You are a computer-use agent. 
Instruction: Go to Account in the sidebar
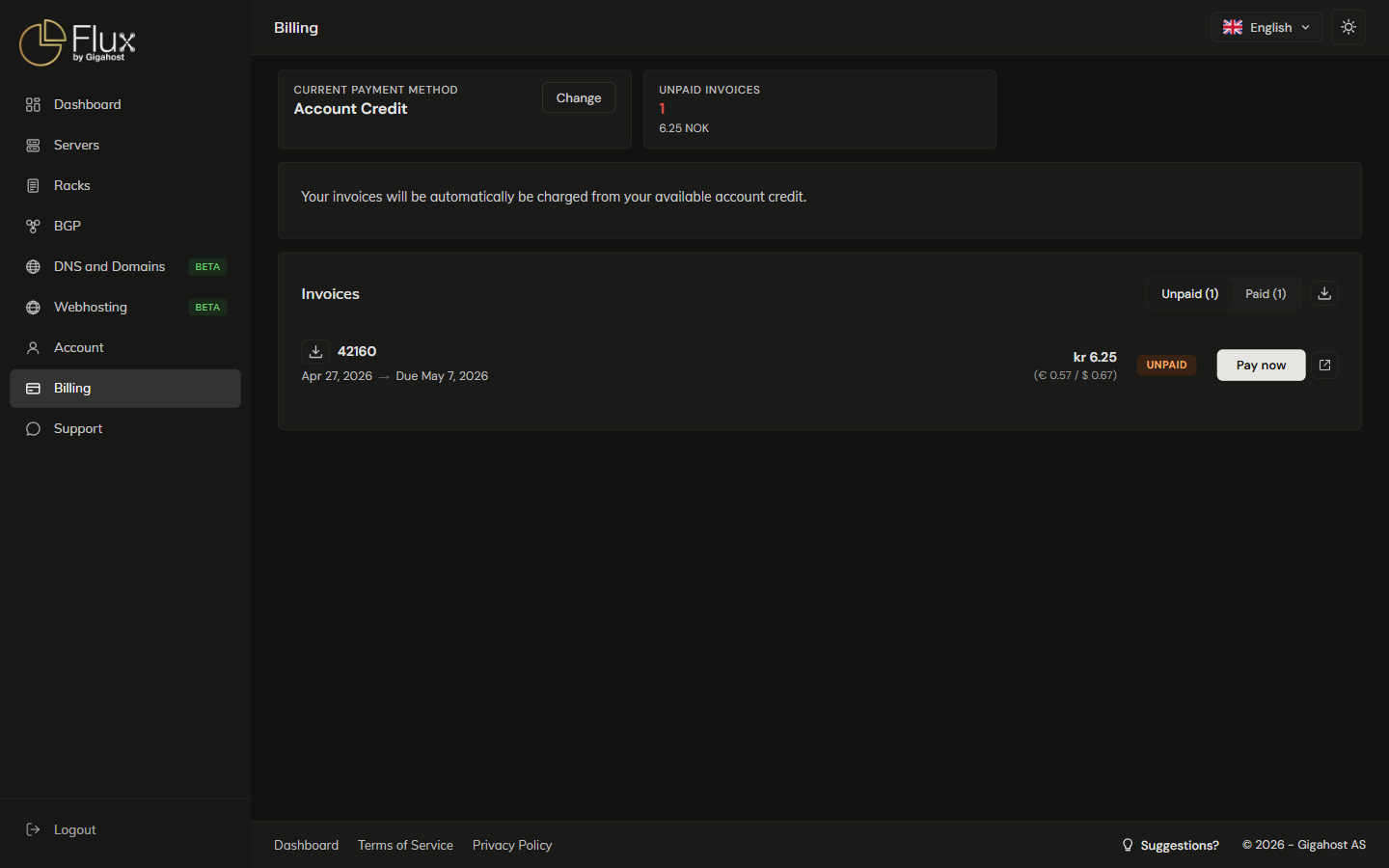click(125, 347)
